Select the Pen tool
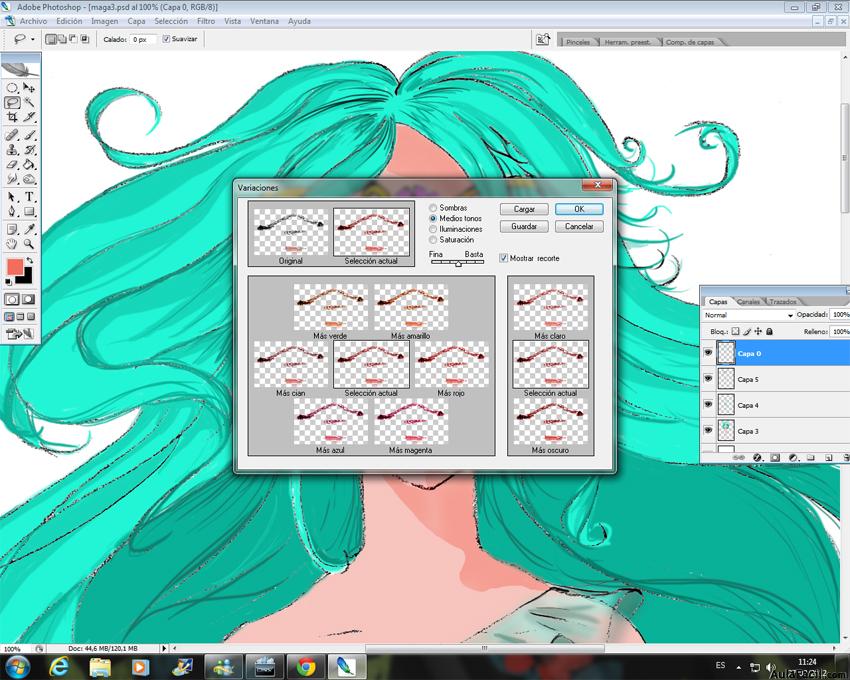850x680 pixels. (x=12, y=211)
